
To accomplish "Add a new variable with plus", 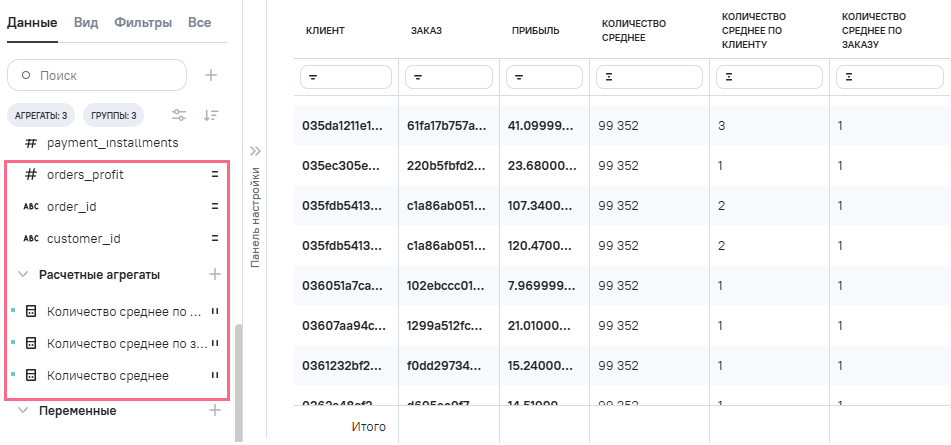I will click(x=214, y=410).
